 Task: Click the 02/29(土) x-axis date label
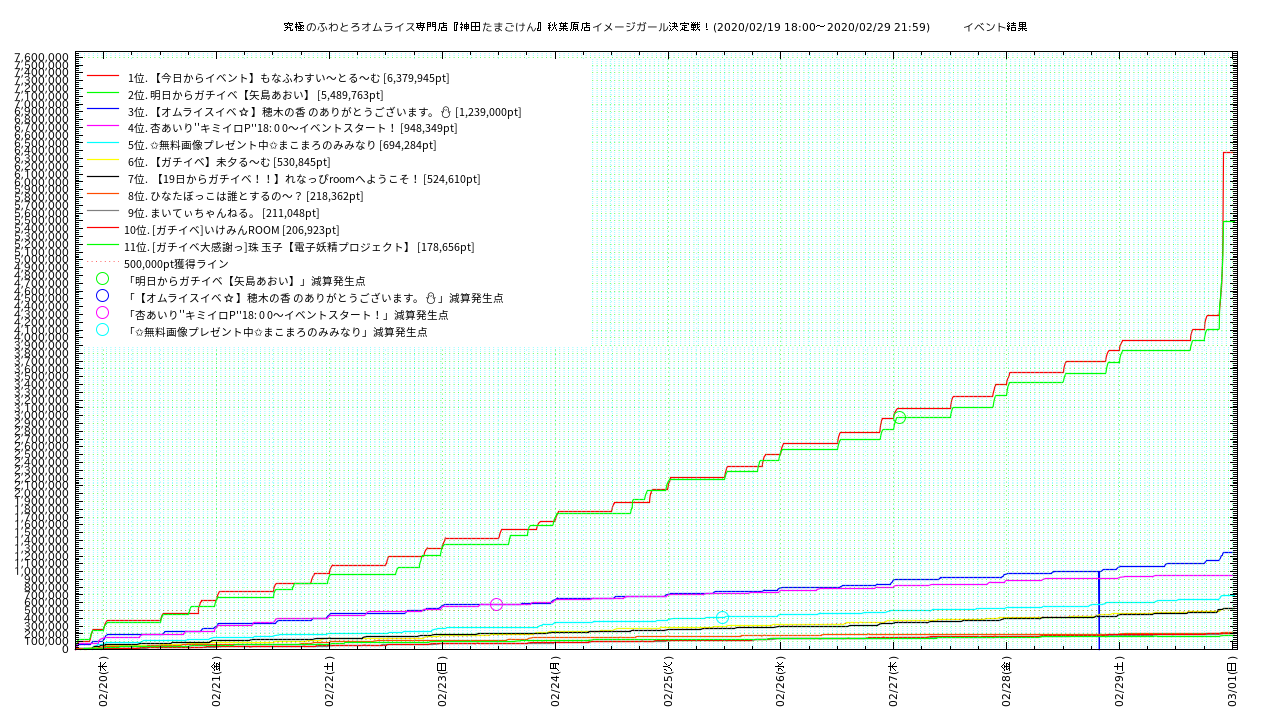point(1120,680)
